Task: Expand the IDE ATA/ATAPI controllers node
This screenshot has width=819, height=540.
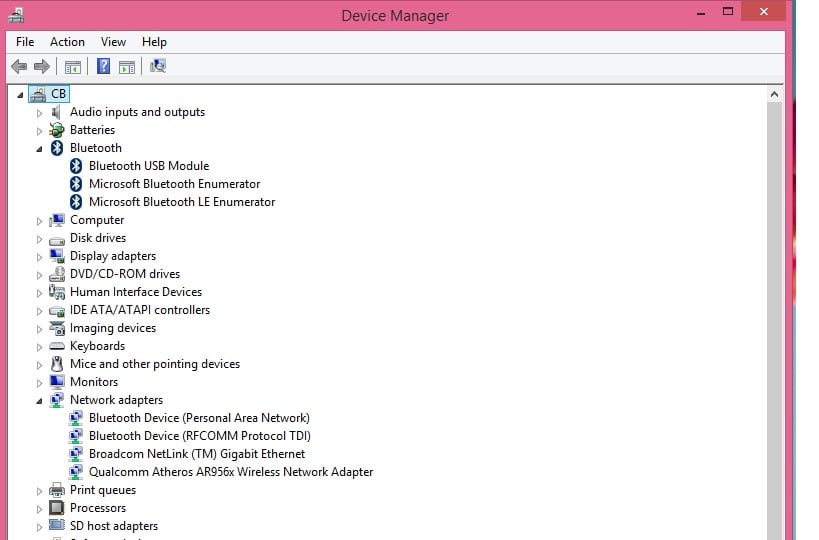Action: point(39,311)
